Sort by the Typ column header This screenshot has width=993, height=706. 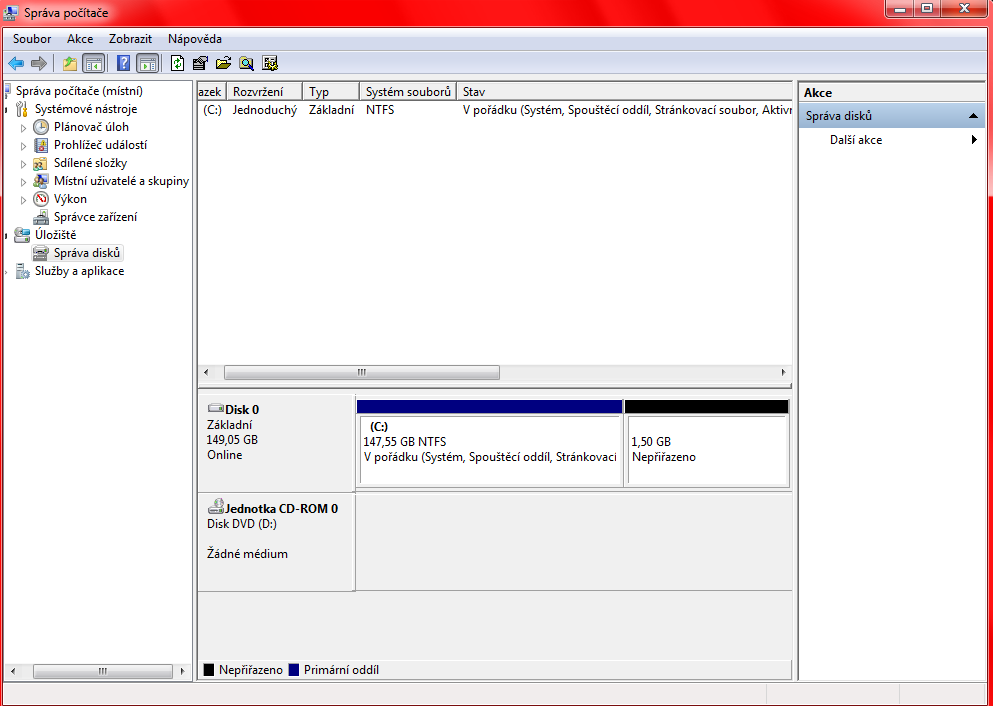[x=331, y=92]
